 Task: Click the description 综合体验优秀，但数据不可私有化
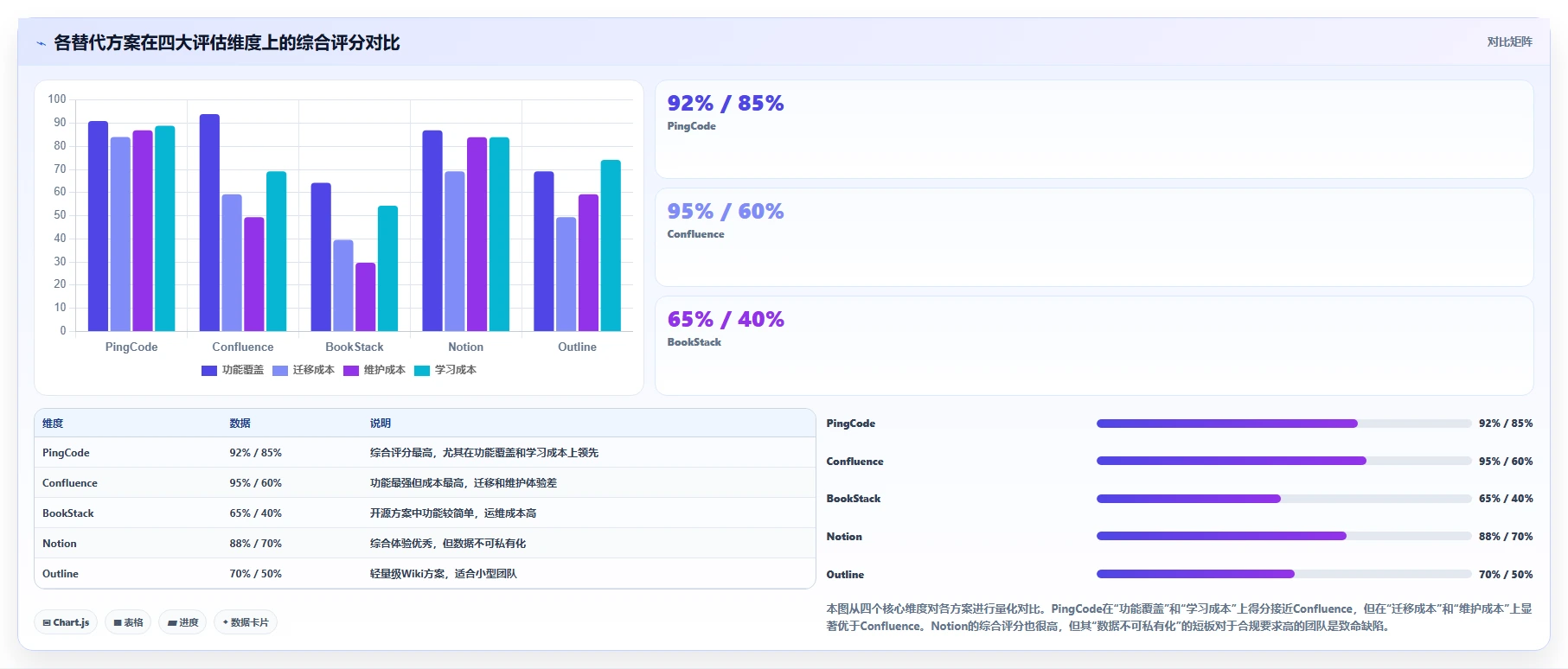click(448, 544)
